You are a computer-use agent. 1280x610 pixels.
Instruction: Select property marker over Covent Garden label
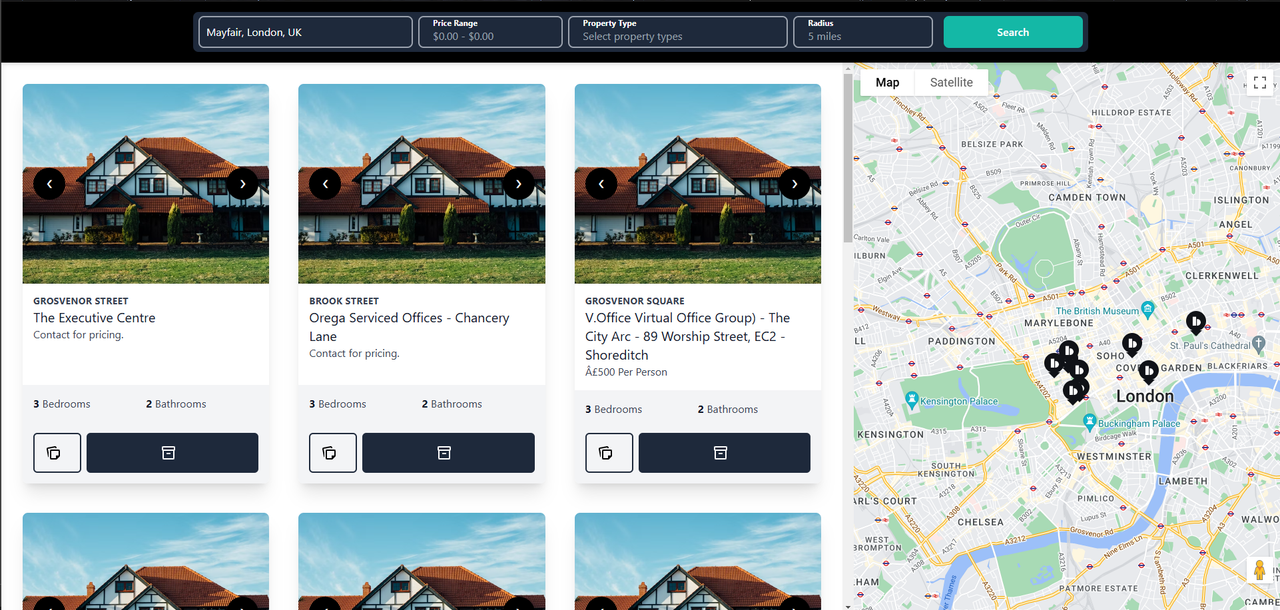[x=1149, y=372]
